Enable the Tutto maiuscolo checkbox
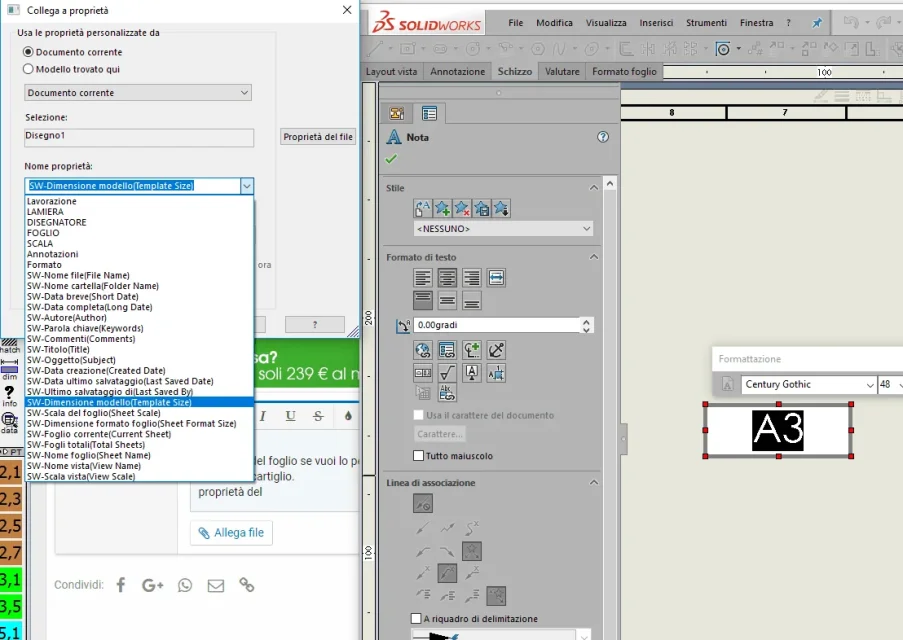Image resolution: width=903 pixels, height=640 pixels. click(x=419, y=456)
